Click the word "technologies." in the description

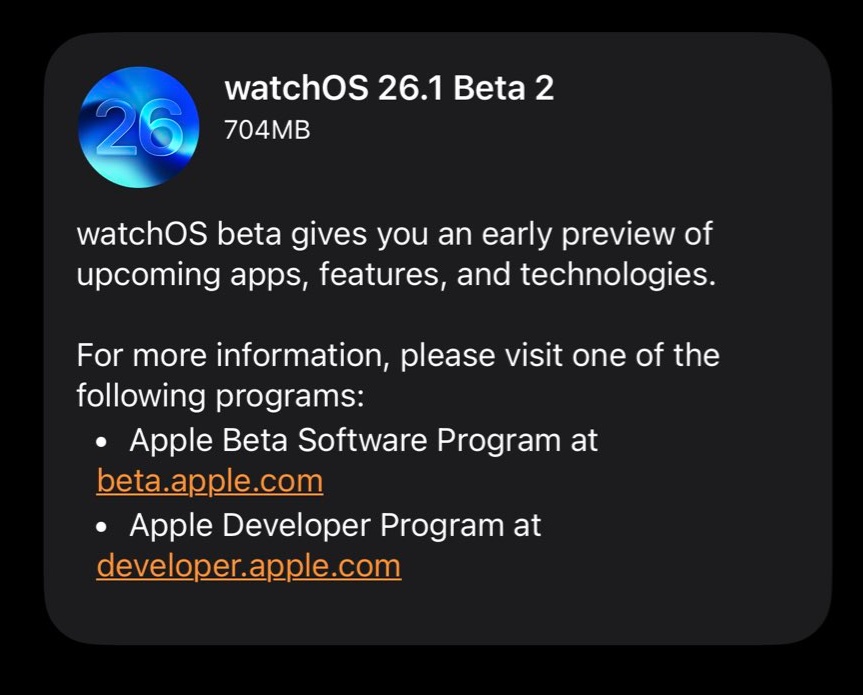click(618, 275)
